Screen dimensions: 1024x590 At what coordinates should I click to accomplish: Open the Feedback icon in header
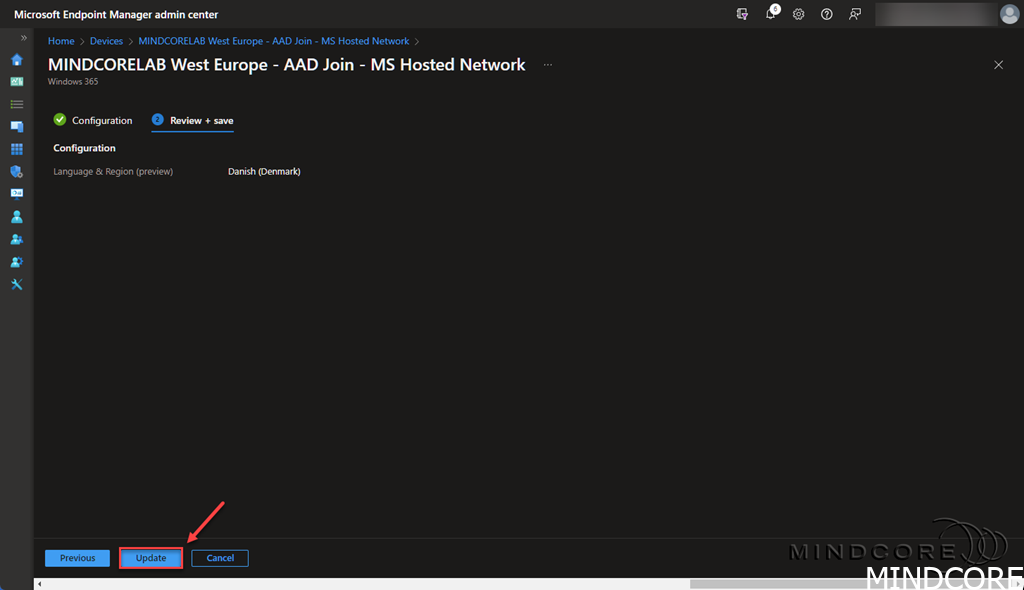coord(855,14)
